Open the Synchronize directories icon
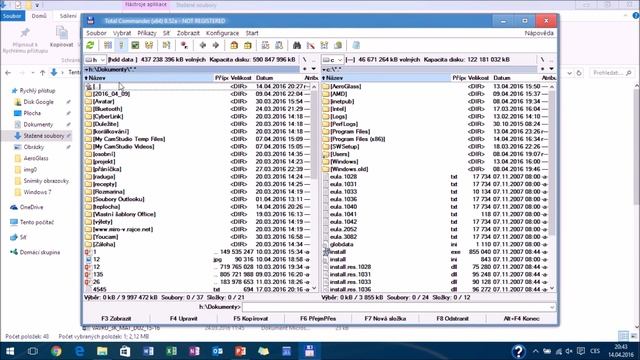 (324, 45)
